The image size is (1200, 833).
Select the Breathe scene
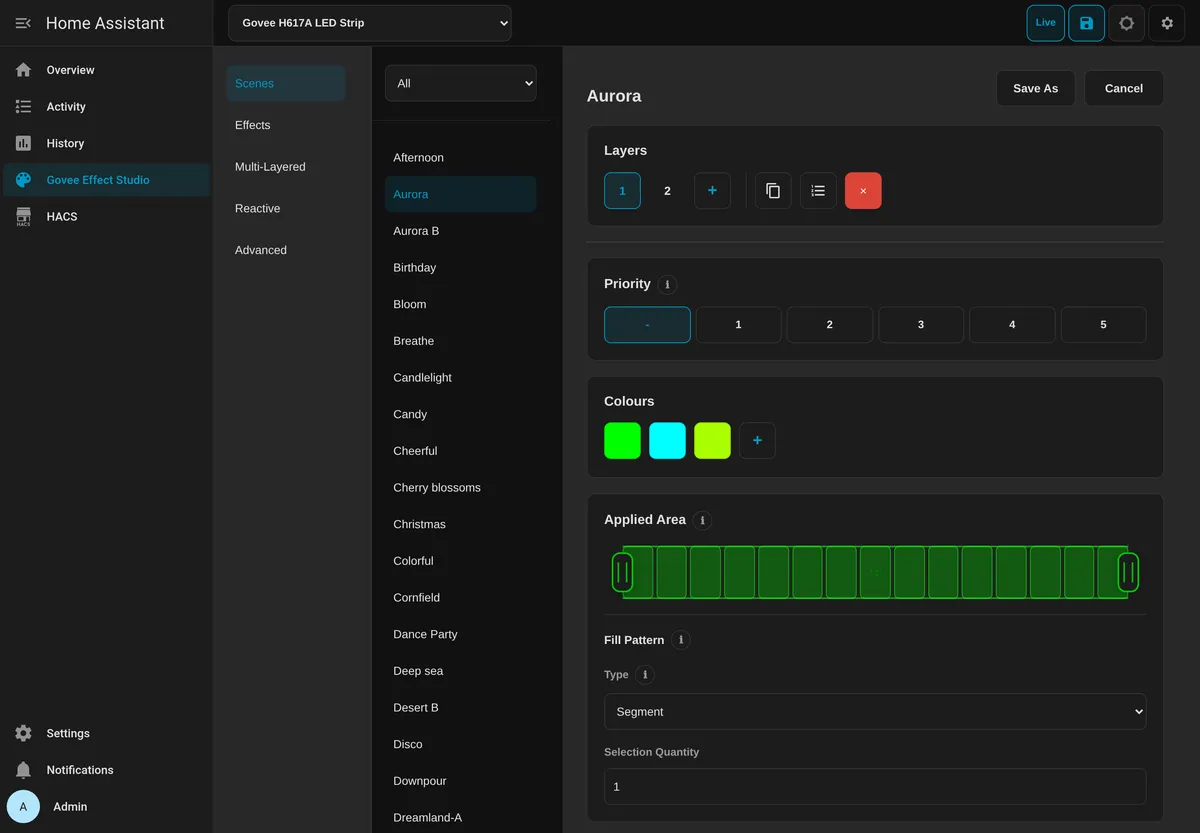pos(461,341)
